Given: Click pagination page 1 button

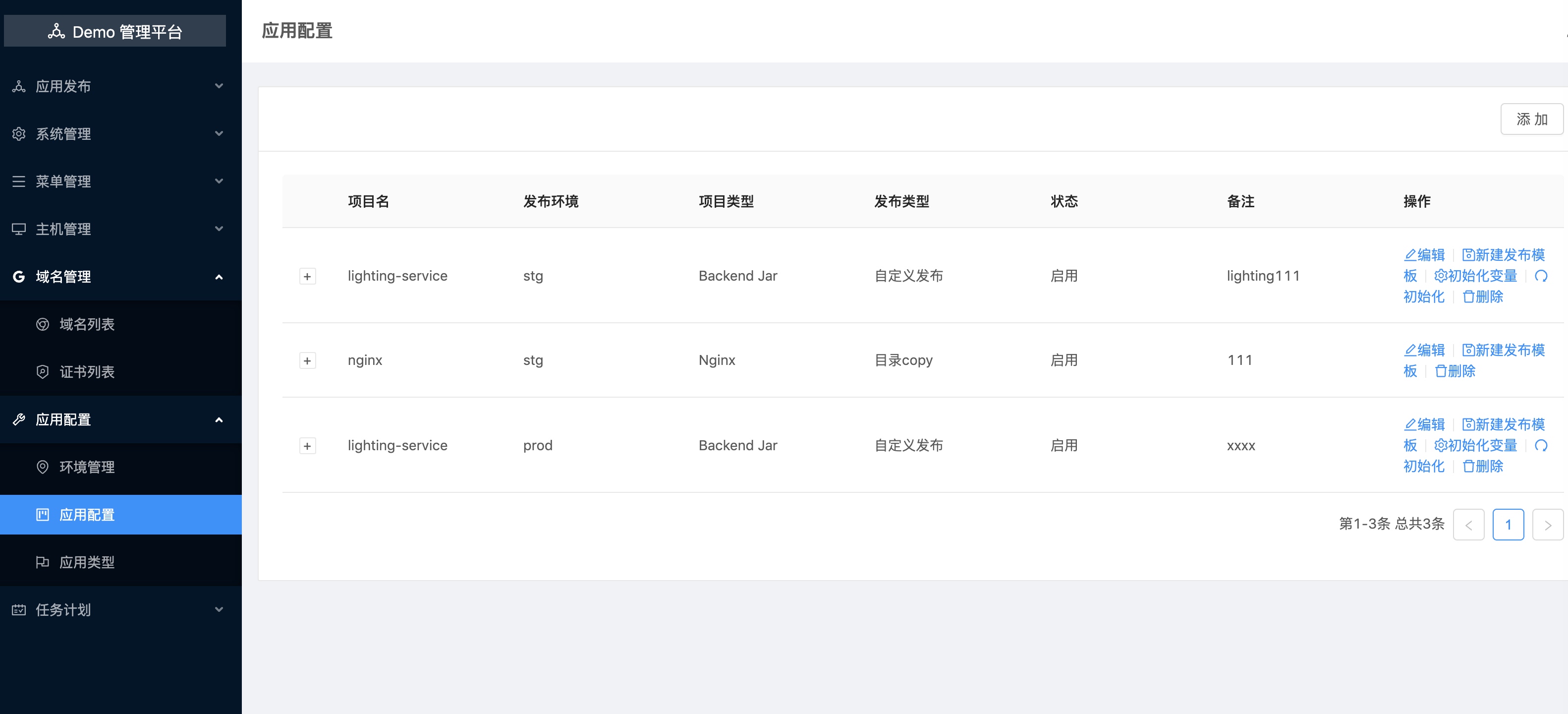Looking at the screenshot, I should pos(1507,525).
